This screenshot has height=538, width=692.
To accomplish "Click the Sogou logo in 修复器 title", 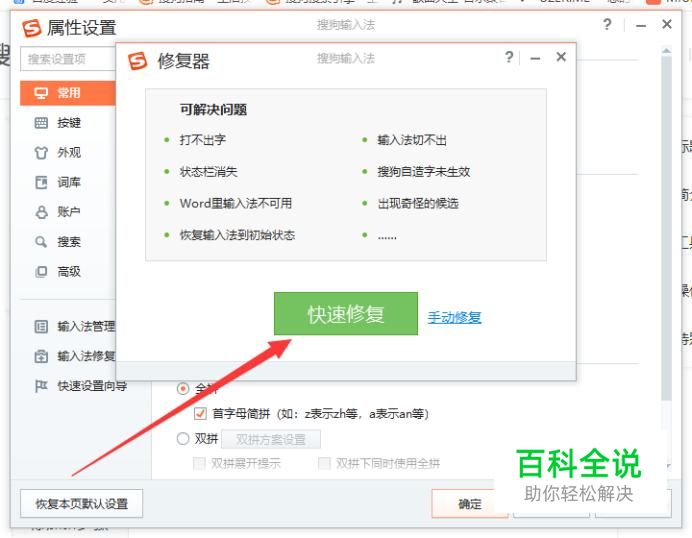I will 137,61.
